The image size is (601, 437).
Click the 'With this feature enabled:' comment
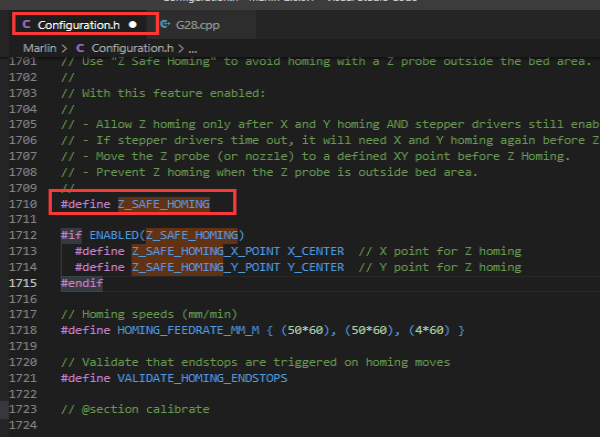(163, 93)
